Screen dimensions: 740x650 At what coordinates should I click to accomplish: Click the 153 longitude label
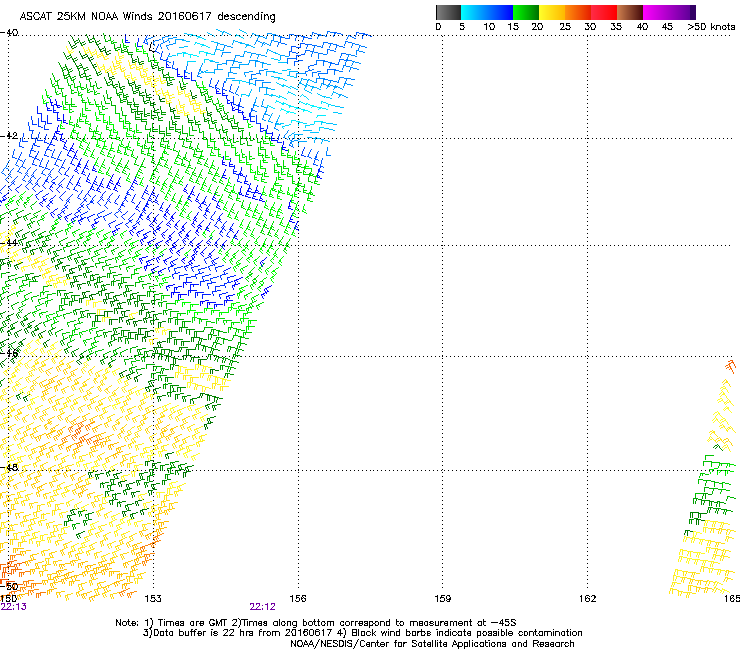pyautogui.click(x=153, y=599)
